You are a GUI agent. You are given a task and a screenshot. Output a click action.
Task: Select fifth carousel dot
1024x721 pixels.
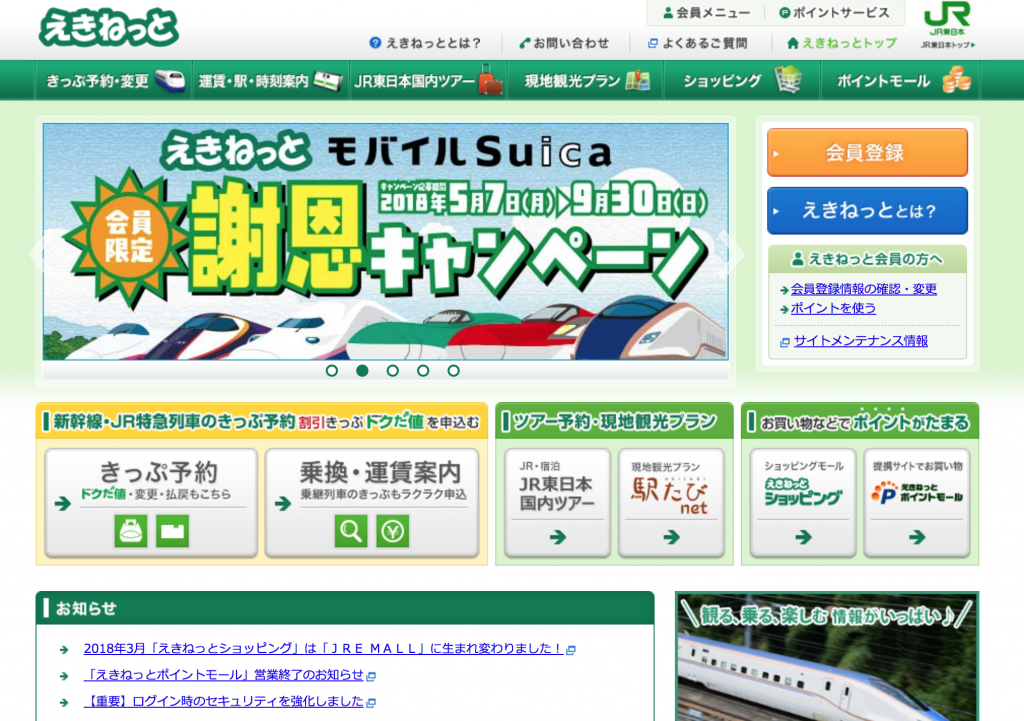[453, 370]
